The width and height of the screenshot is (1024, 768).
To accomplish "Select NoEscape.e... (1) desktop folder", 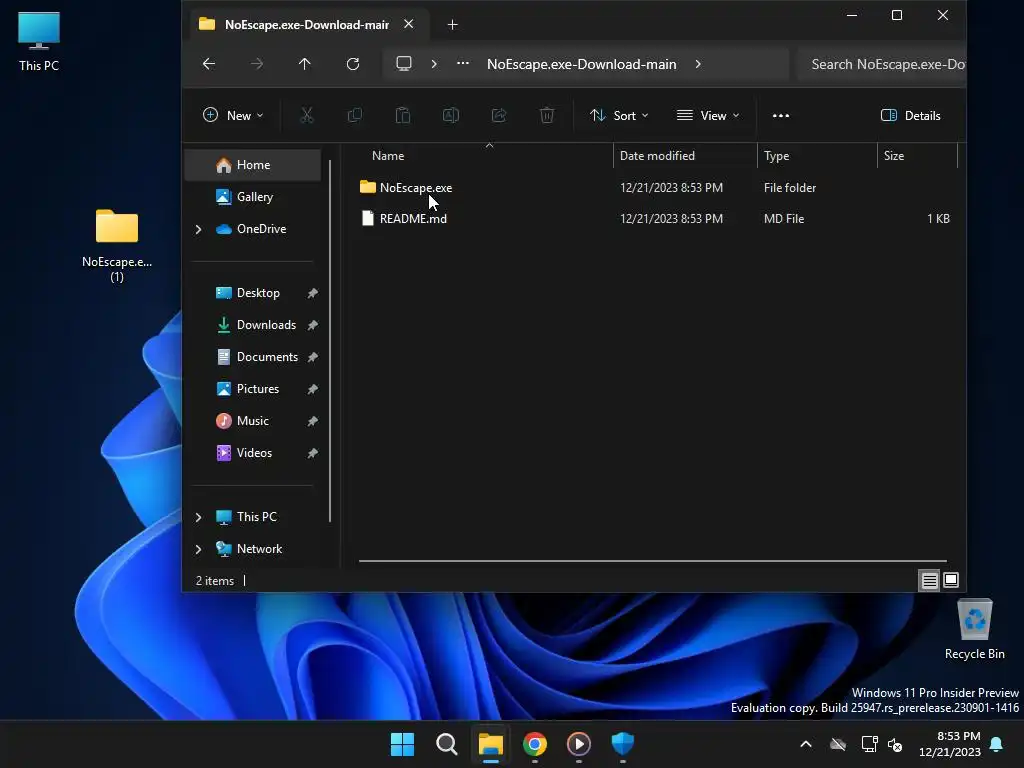I will (117, 246).
